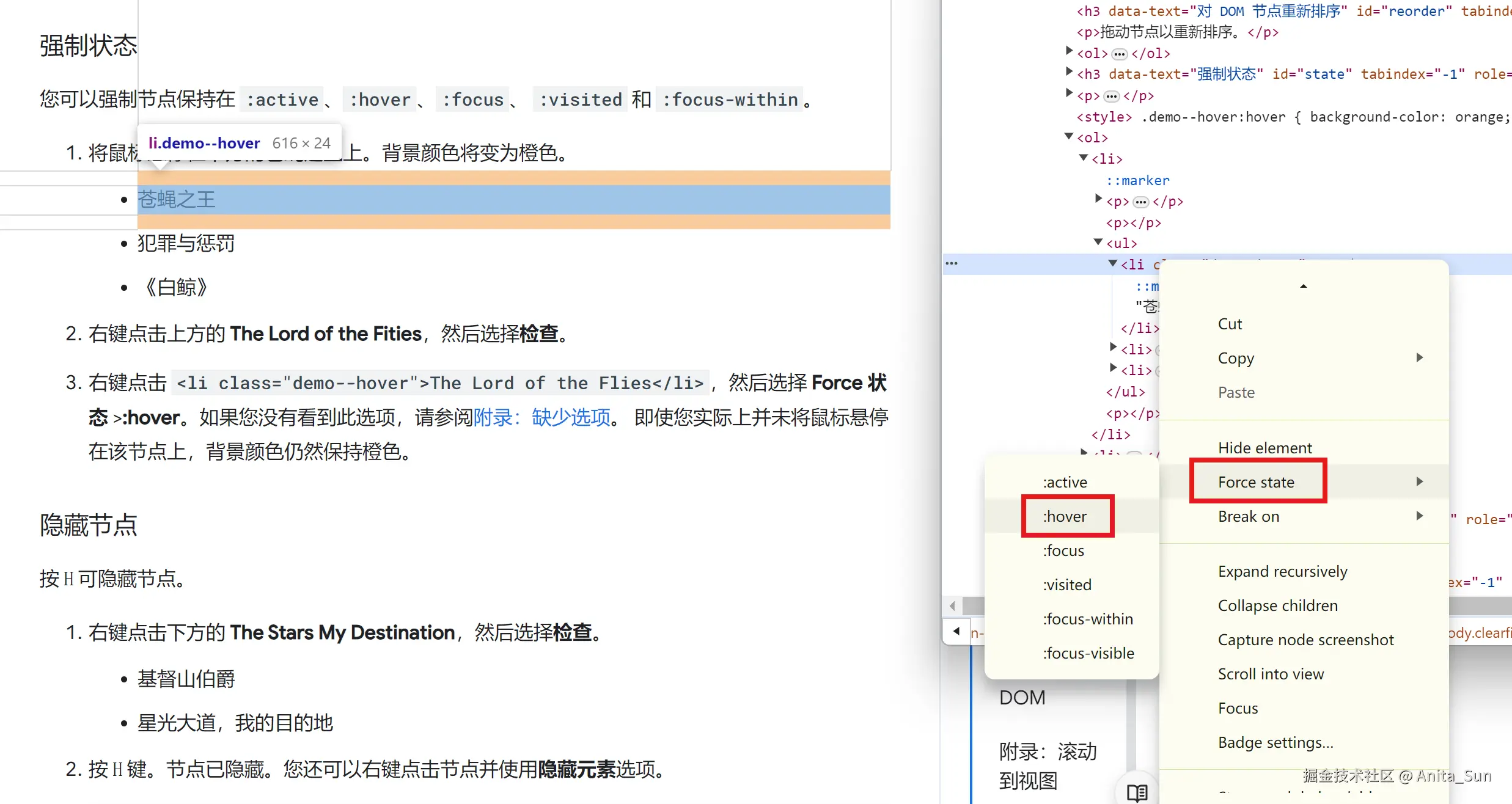The height and width of the screenshot is (804, 1512).
Task: Click the three-dots menu beside selected node
Action: click(952, 264)
